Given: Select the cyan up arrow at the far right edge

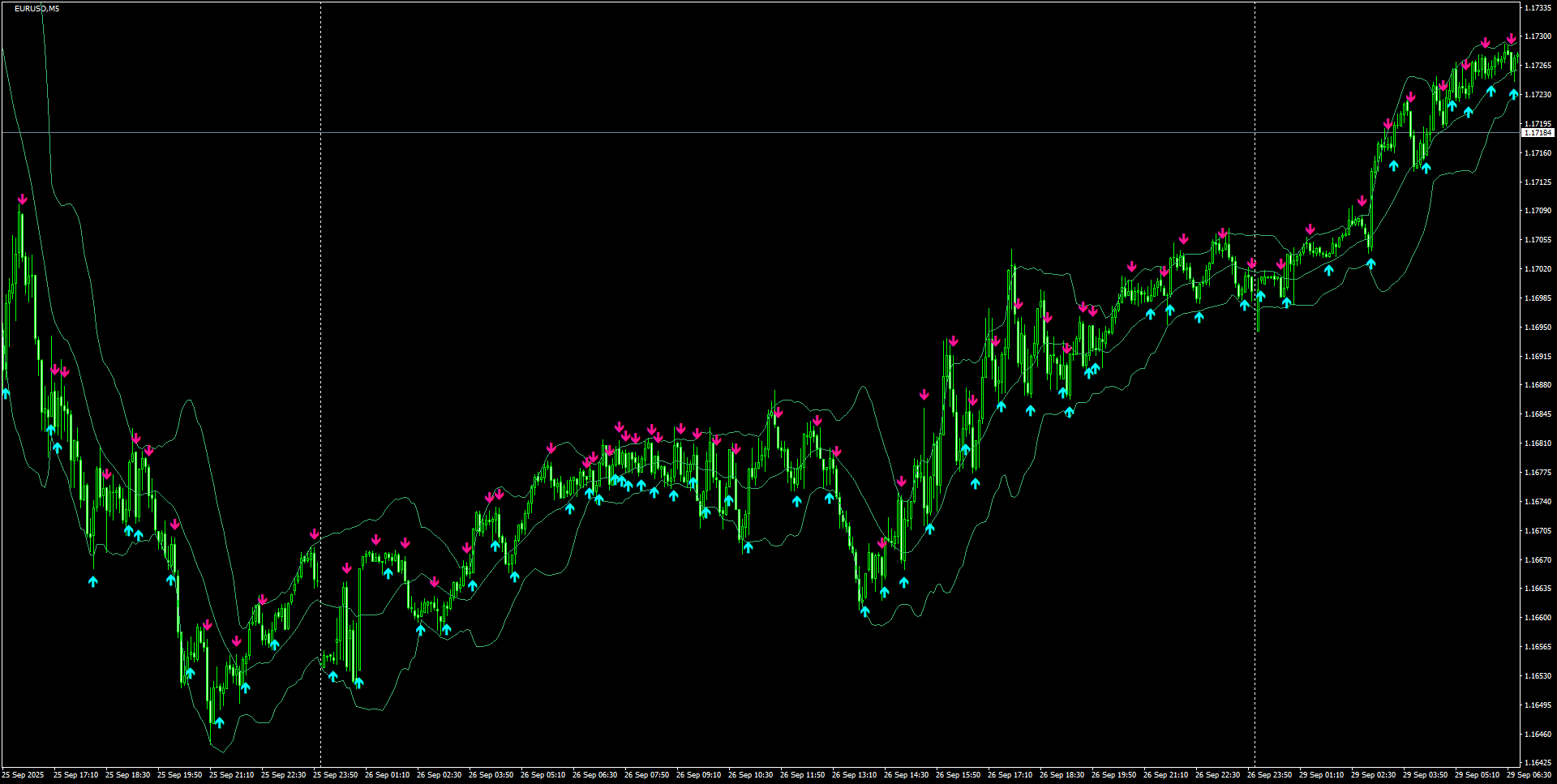Looking at the screenshot, I should point(1515,93).
